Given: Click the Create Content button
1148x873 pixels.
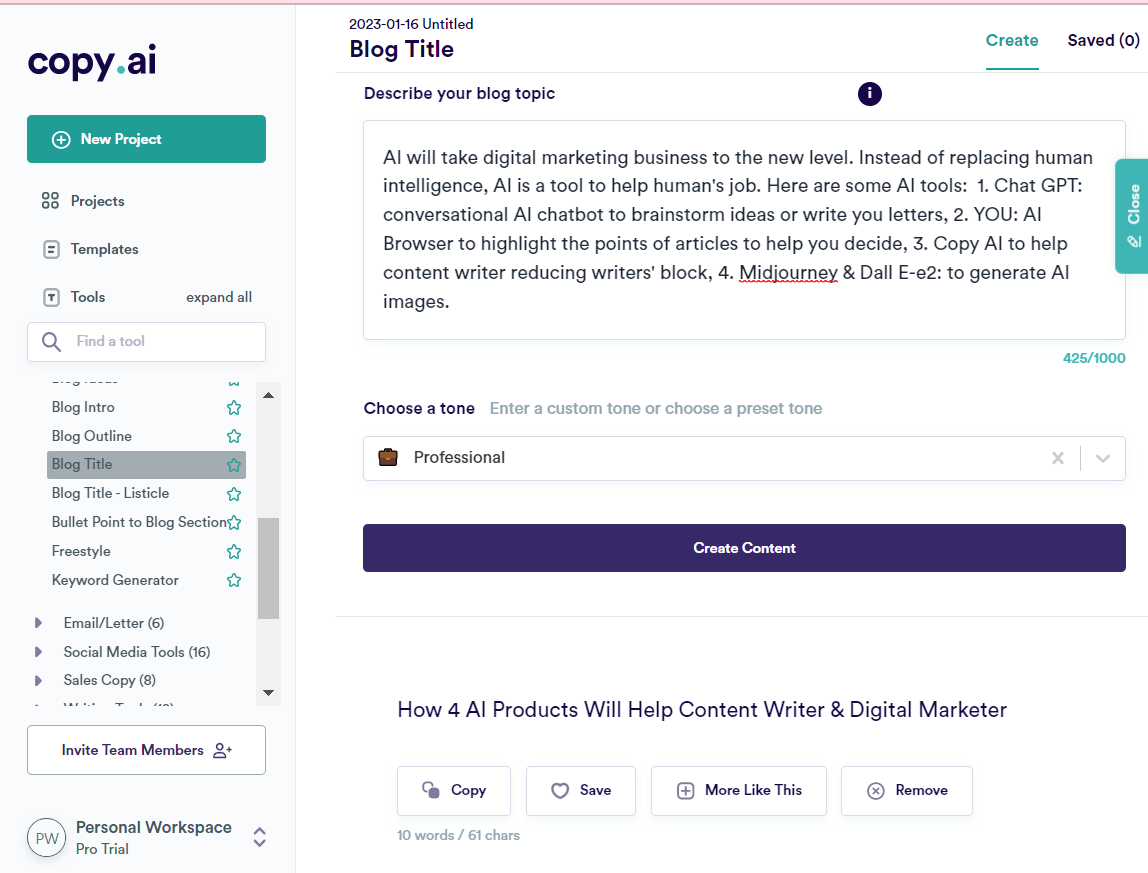Looking at the screenshot, I should click(744, 548).
